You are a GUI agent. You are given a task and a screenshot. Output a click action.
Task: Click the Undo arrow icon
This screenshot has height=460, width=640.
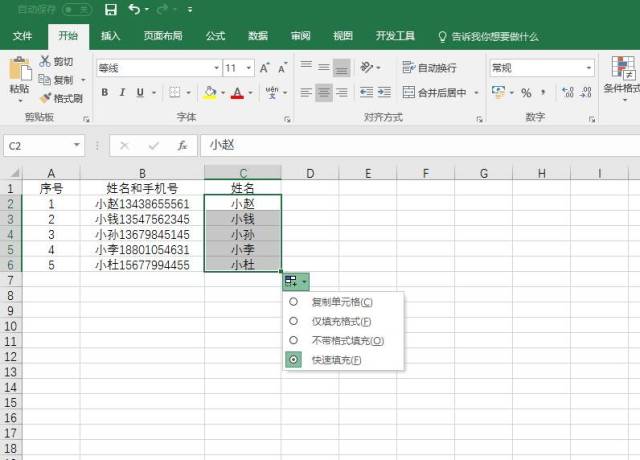click(134, 9)
